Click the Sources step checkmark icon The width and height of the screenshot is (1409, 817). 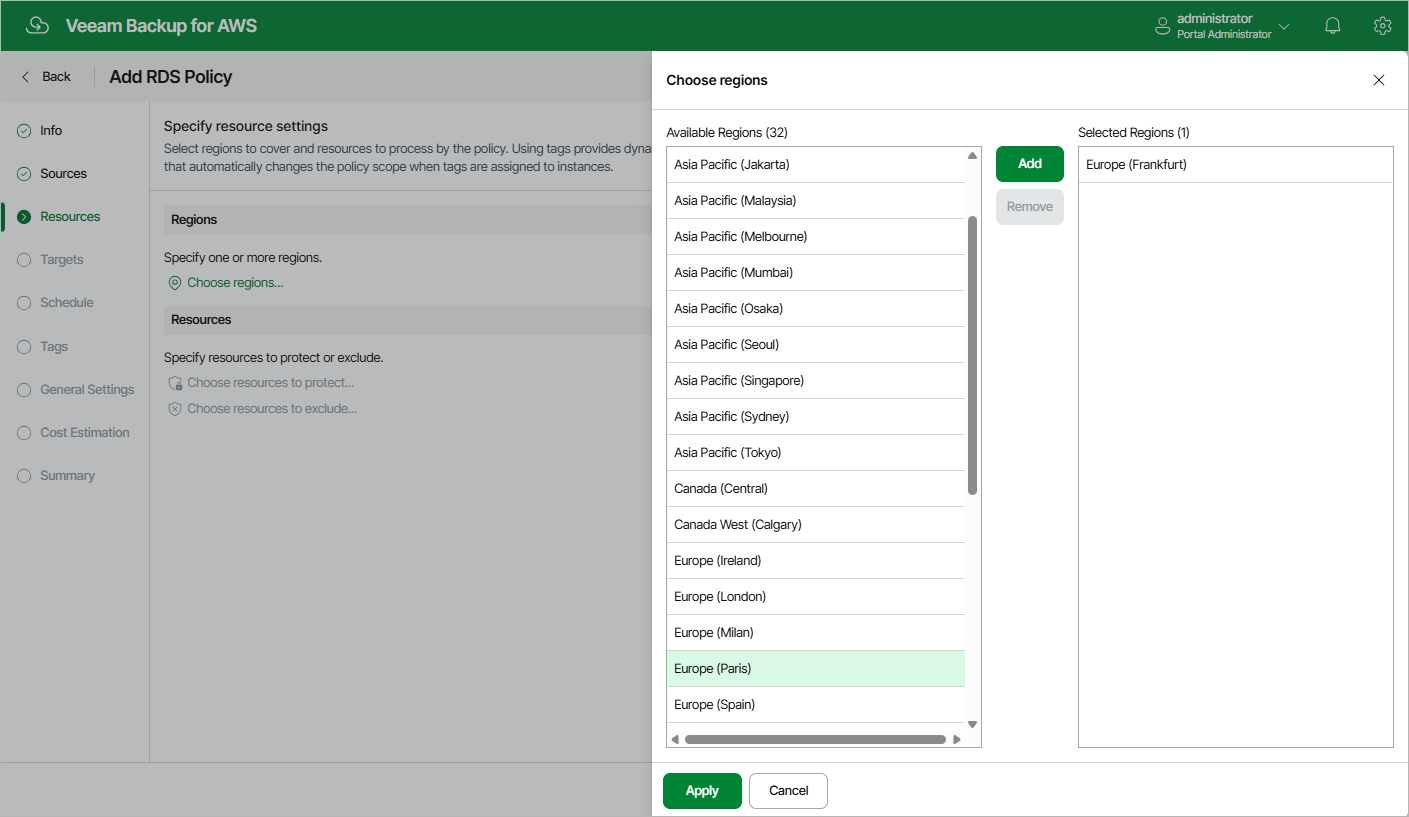pyautogui.click(x=24, y=174)
